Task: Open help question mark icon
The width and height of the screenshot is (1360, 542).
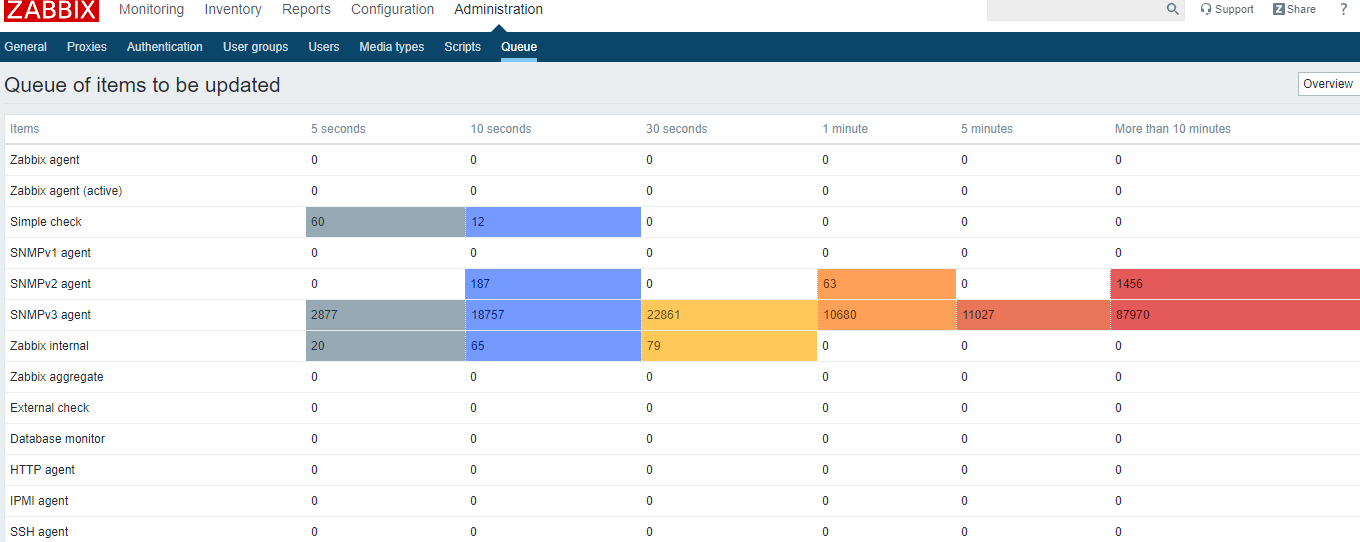Action: (1343, 9)
